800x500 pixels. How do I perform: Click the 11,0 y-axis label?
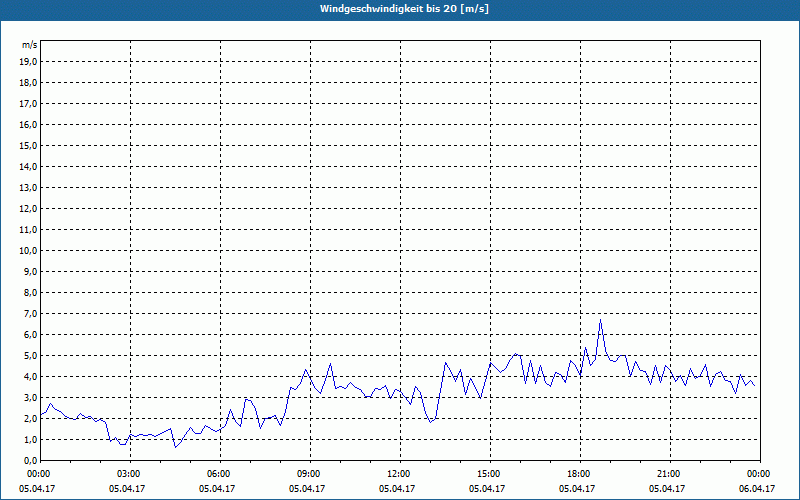(29, 230)
